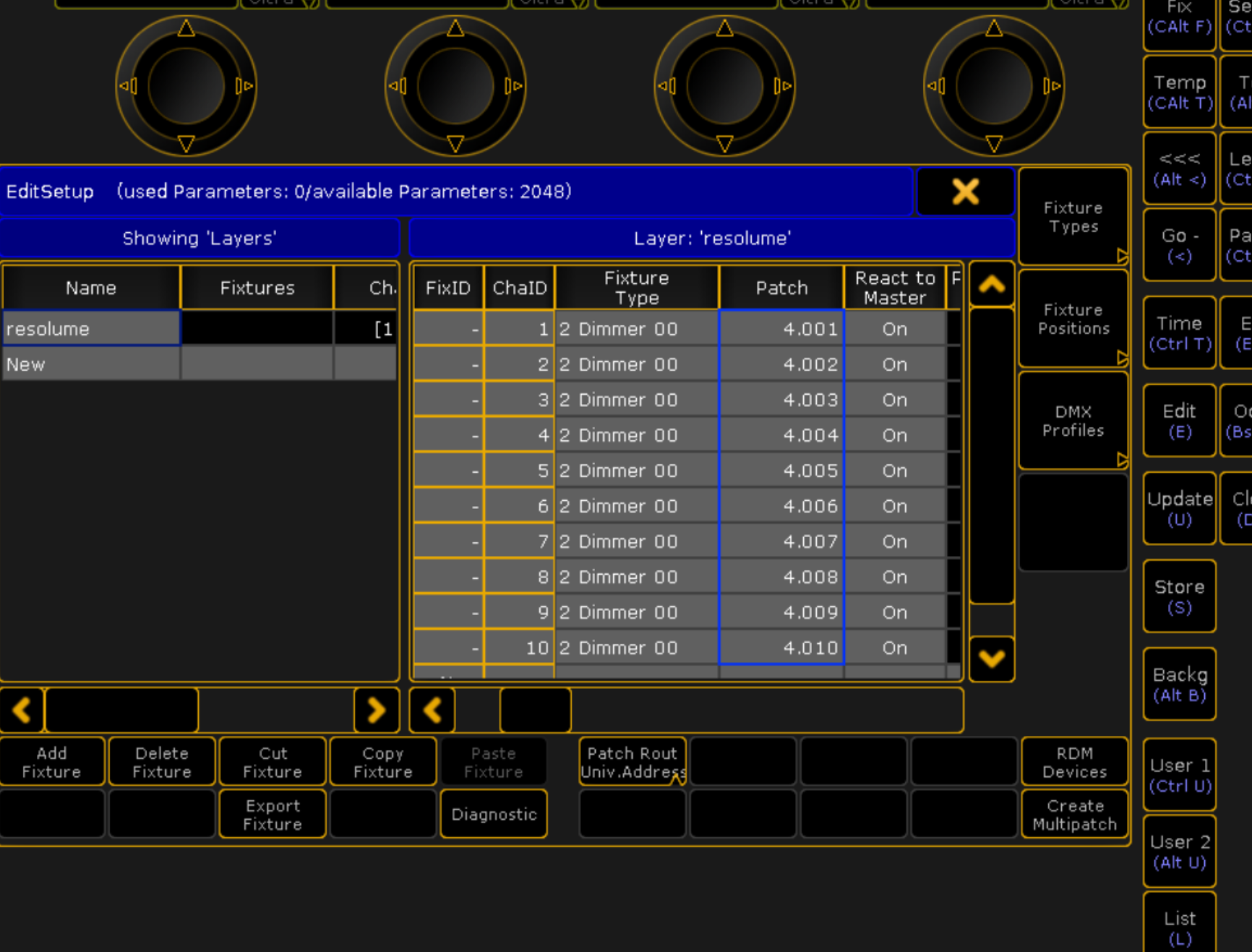The height and width of the screenshot is (952, 1252).
Task: Select the 'resolume' layer row
Action: point(199,329)
